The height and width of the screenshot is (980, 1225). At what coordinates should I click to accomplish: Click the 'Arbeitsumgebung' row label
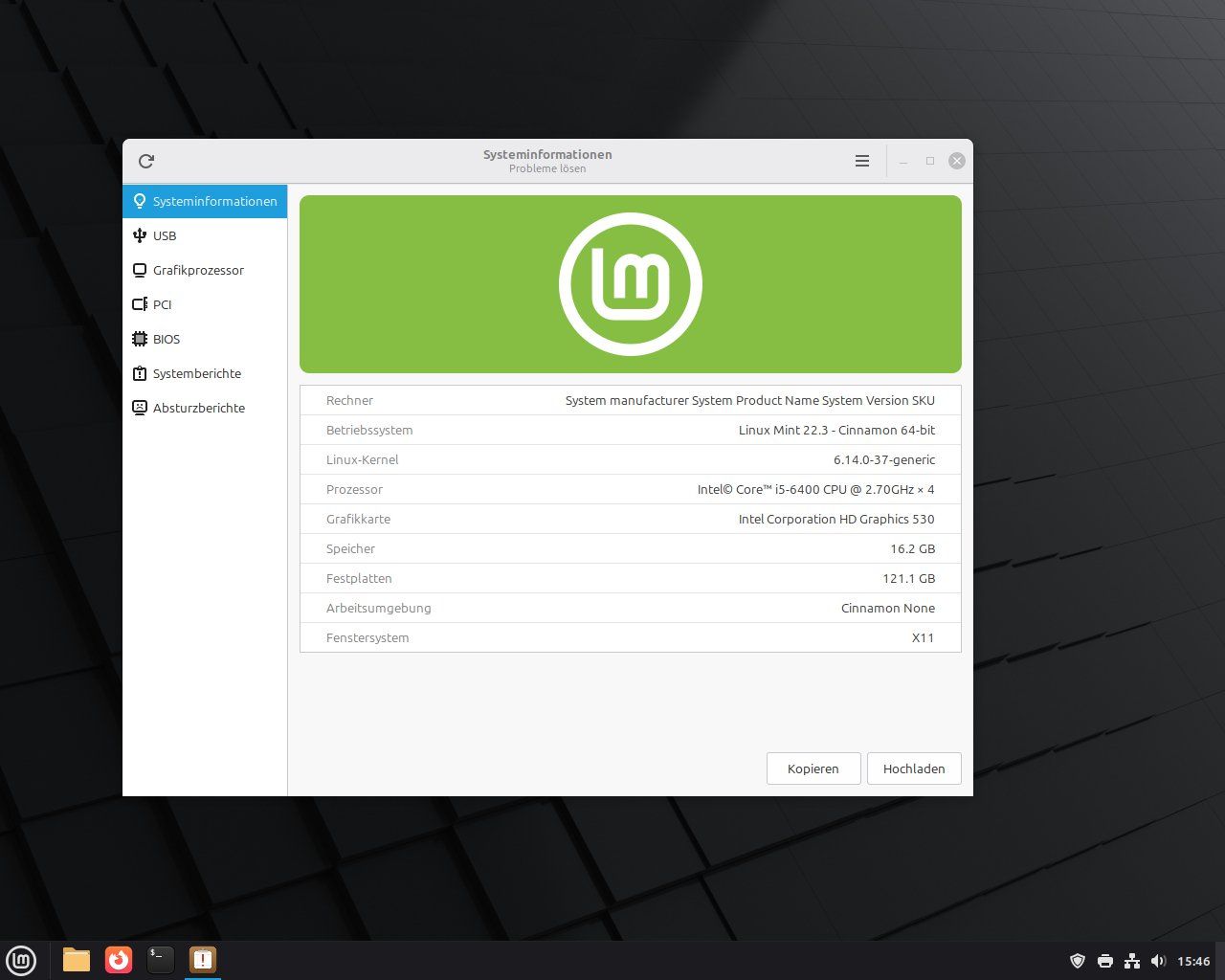point(378,608)
